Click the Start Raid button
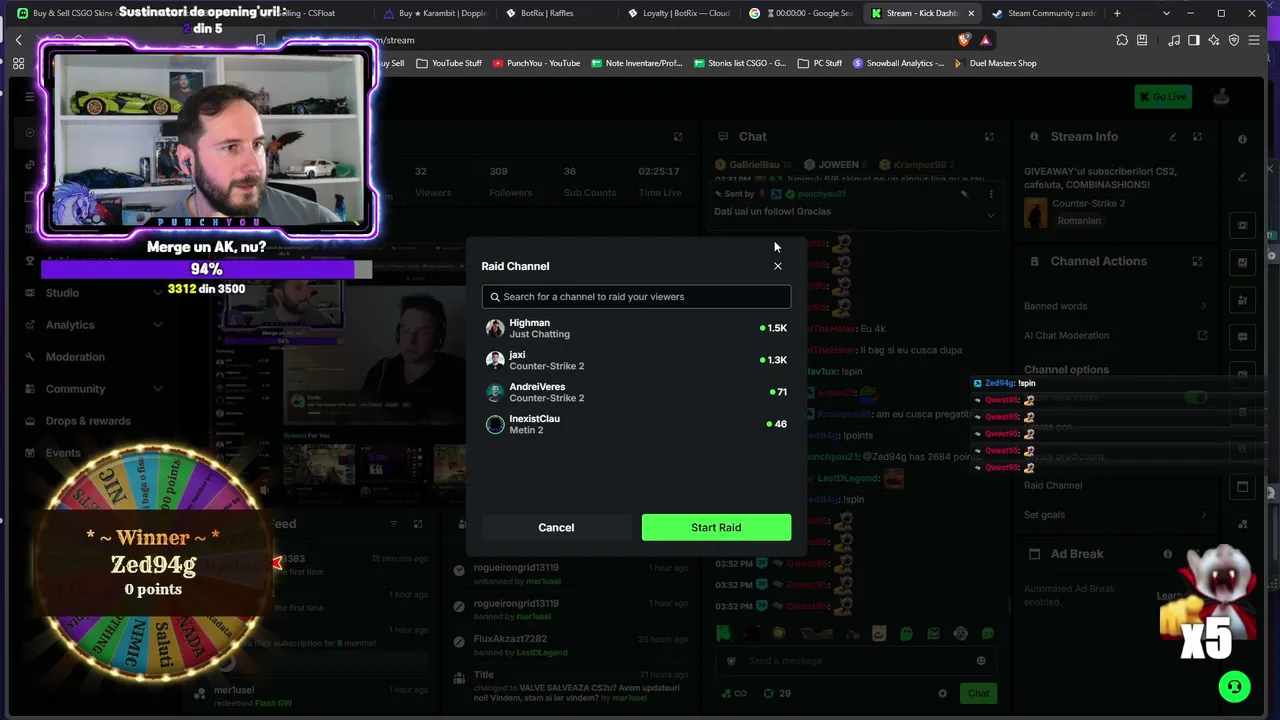Screen dimensions: 1280x720 pyautogui.click(x=716, y=527)
